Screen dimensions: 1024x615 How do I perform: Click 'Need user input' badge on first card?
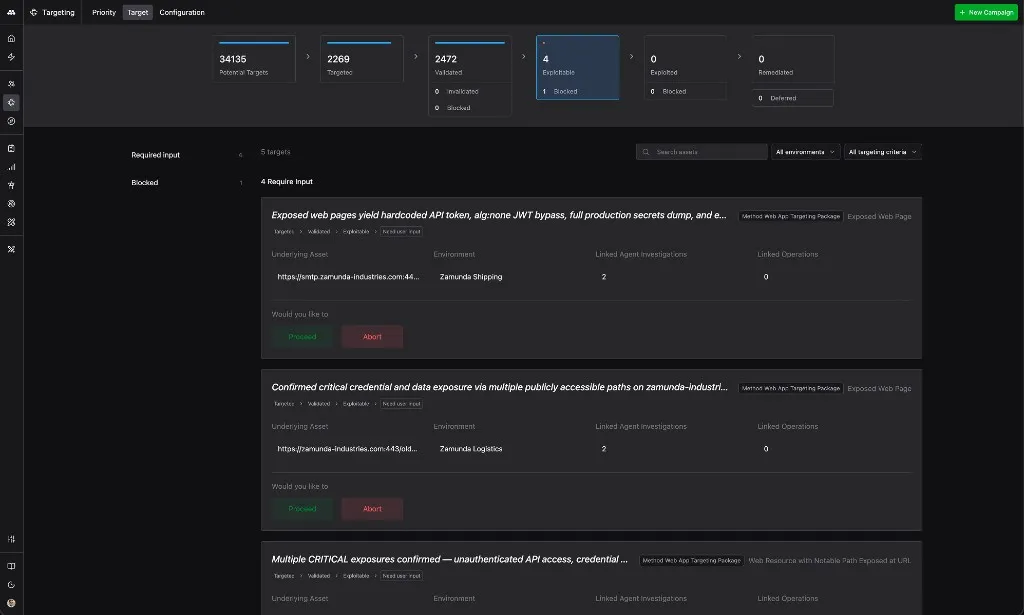pyautogui.click(x=402, y=232)
